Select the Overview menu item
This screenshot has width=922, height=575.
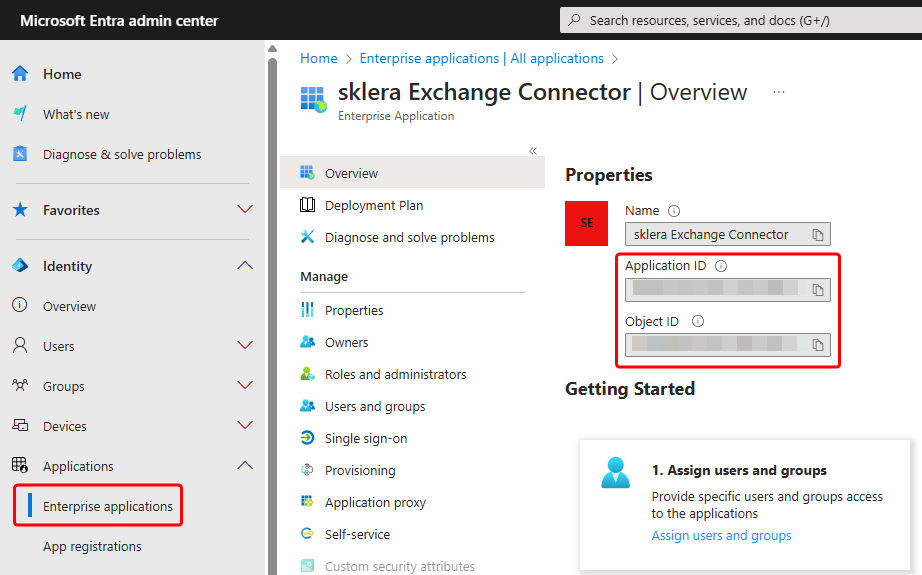tap(413, 172)
